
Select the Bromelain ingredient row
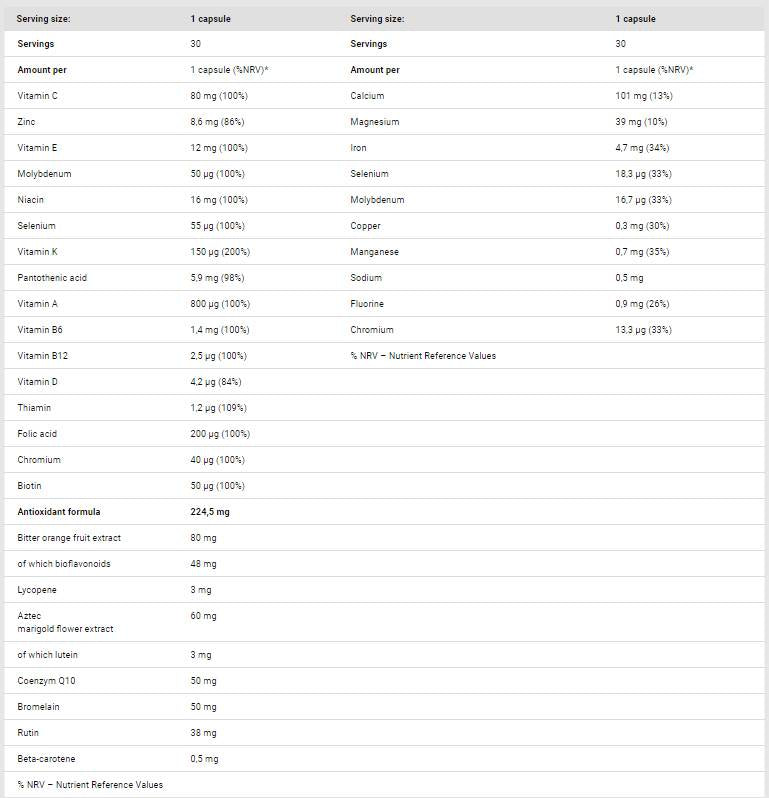pyautogui.click(x=39, y=707)
